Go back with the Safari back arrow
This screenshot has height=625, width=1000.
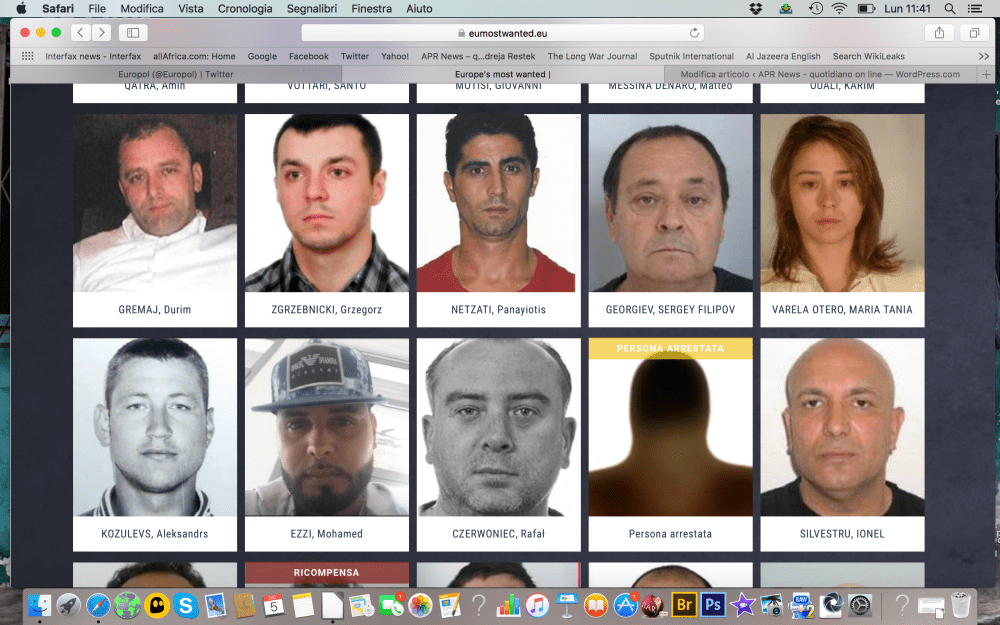[x=80, y=33]
